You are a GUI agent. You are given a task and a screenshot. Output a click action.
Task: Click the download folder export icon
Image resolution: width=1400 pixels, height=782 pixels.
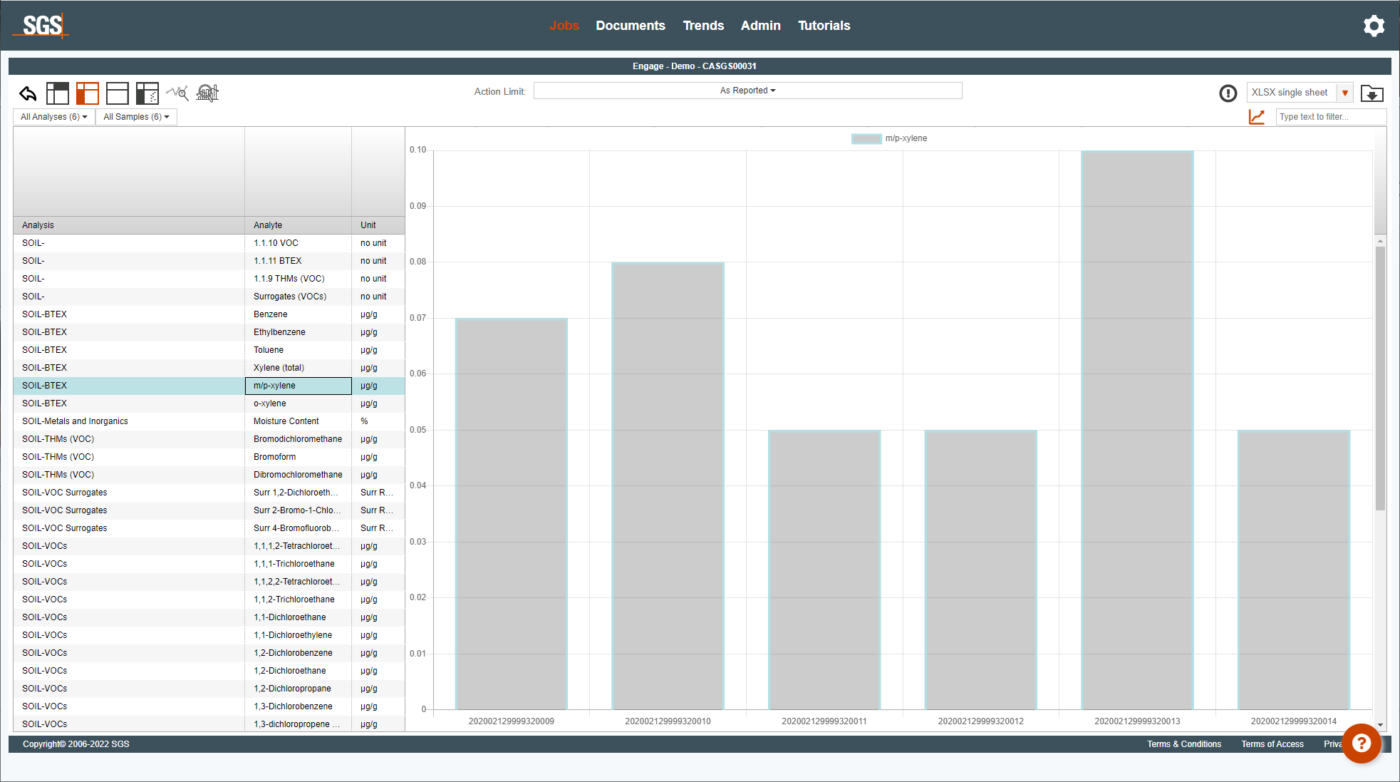(x=1372, y=93)
